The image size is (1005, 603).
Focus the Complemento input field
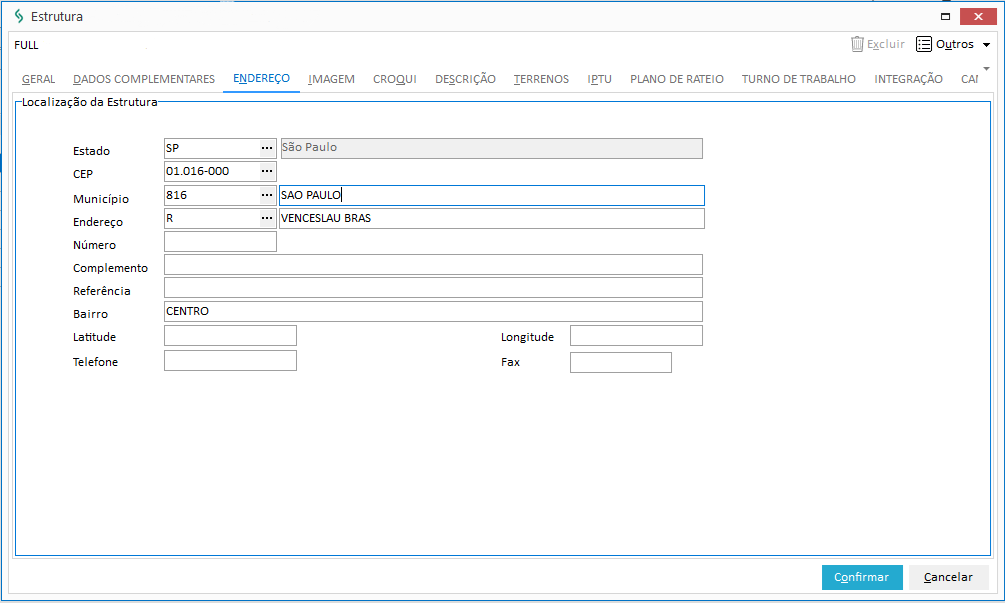pos(433,265)
